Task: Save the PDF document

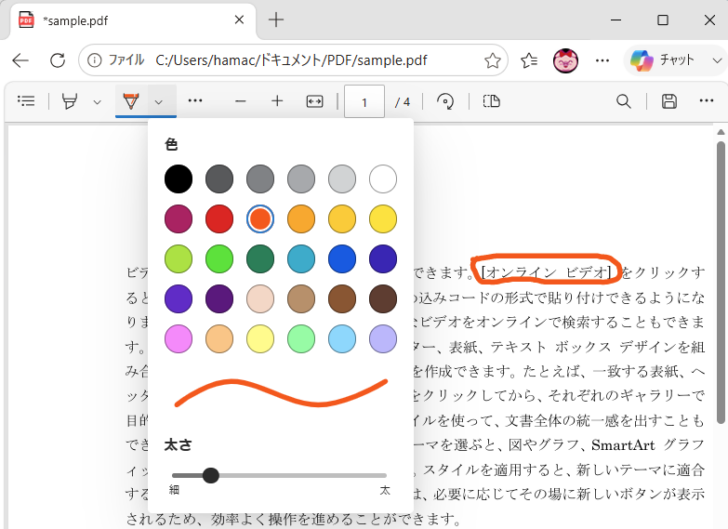Action: tap(669, 101)
